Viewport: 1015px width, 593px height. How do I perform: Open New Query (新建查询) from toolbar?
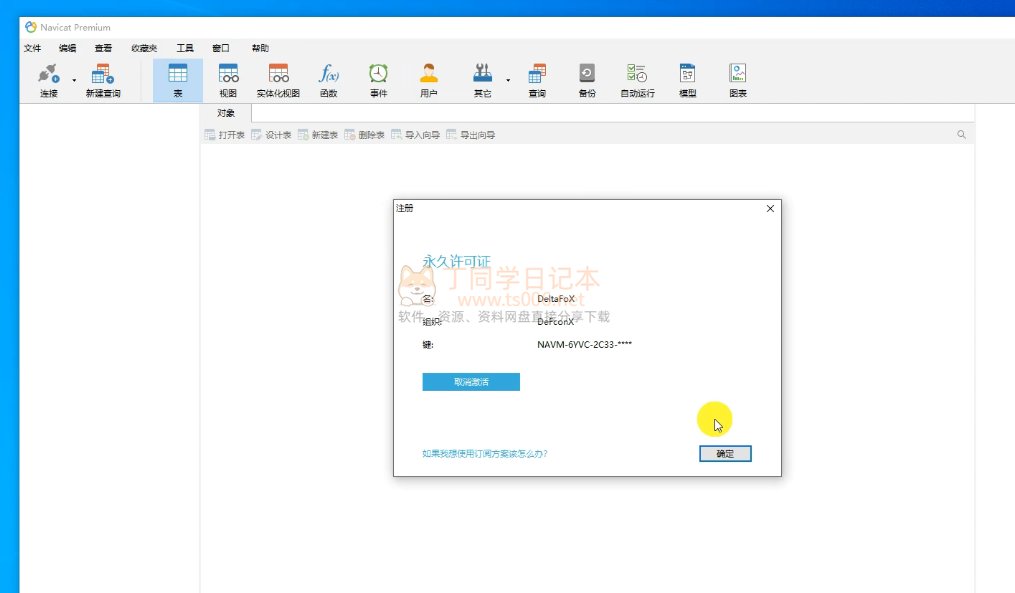click(x=102, y=79)
